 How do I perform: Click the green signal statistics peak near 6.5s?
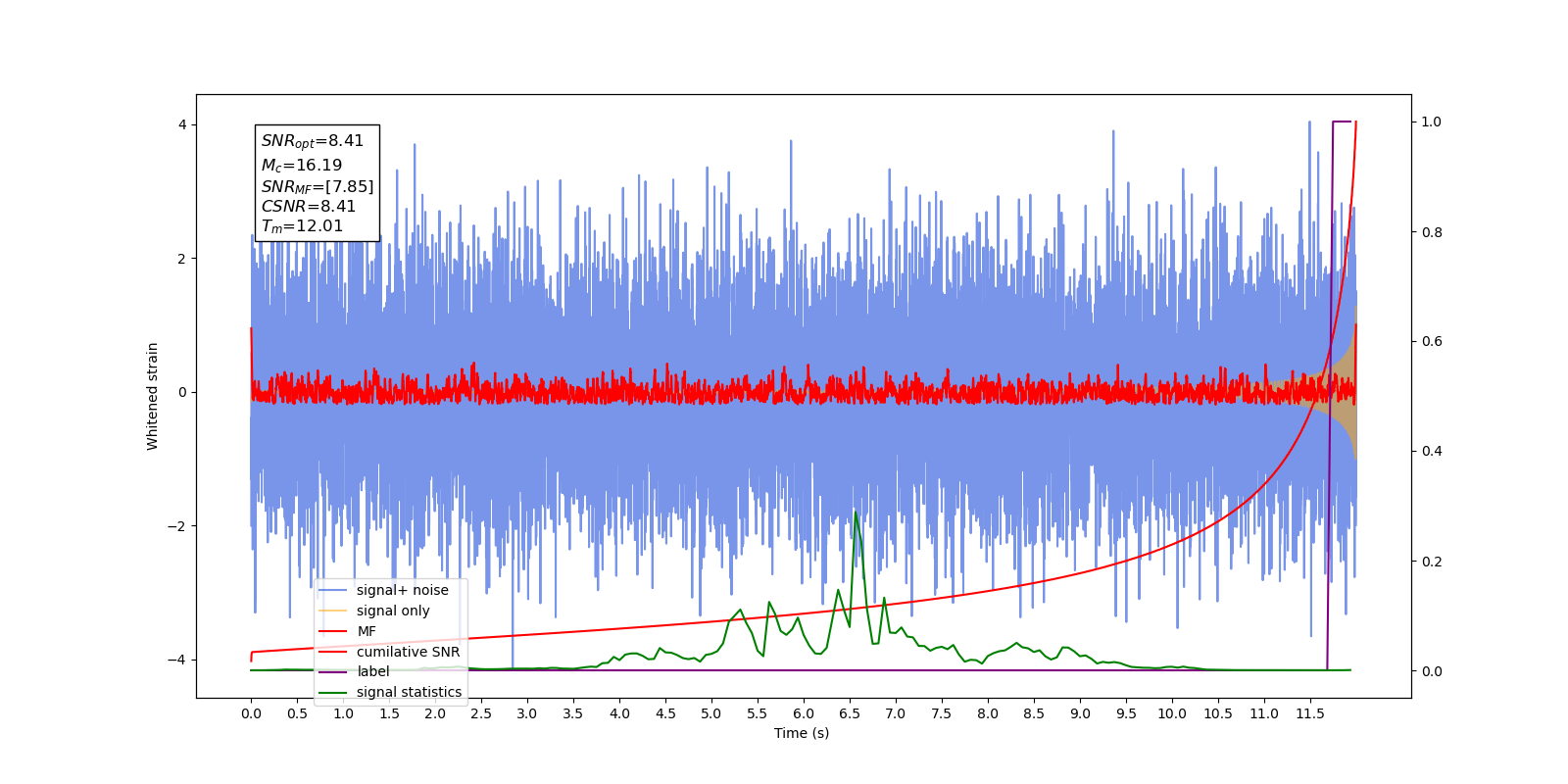[855, 513]
